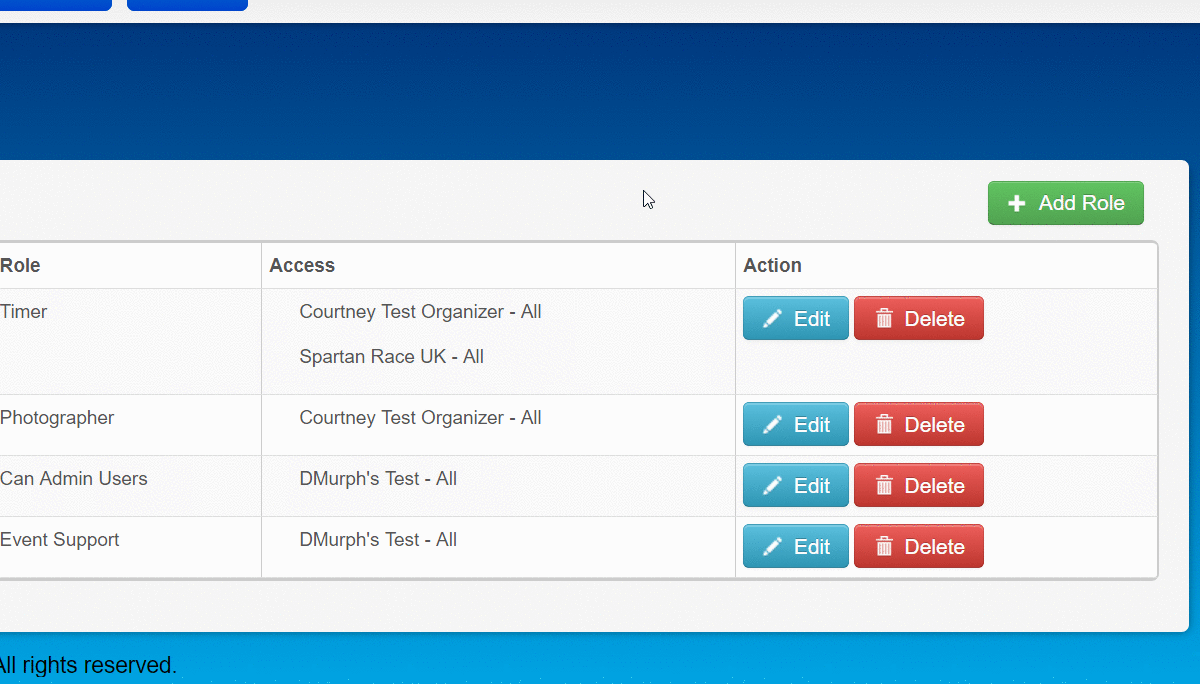Select the Can Admin Users role name
Image resolution: width=1200 pixels, height=684 pixels.
click(x=74, y=479)
